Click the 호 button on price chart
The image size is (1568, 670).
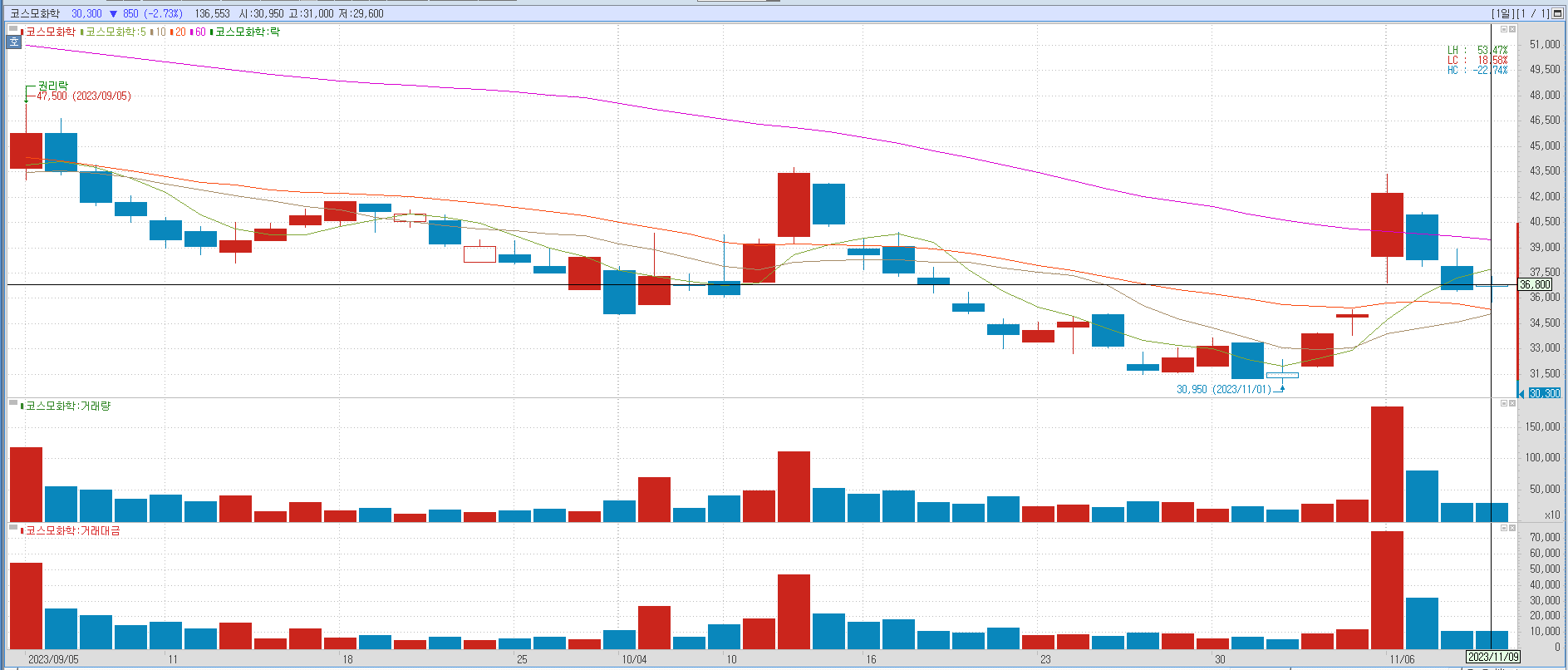click(13, 42)
